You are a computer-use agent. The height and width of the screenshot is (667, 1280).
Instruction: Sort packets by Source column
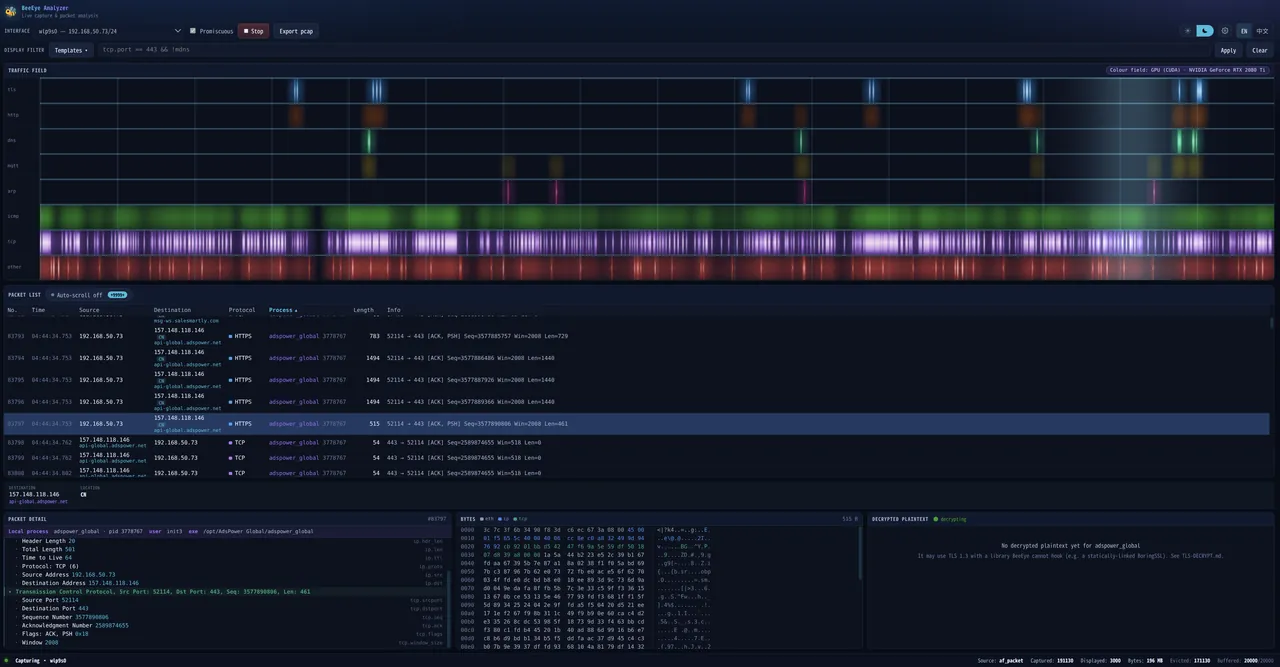point(89,310)
